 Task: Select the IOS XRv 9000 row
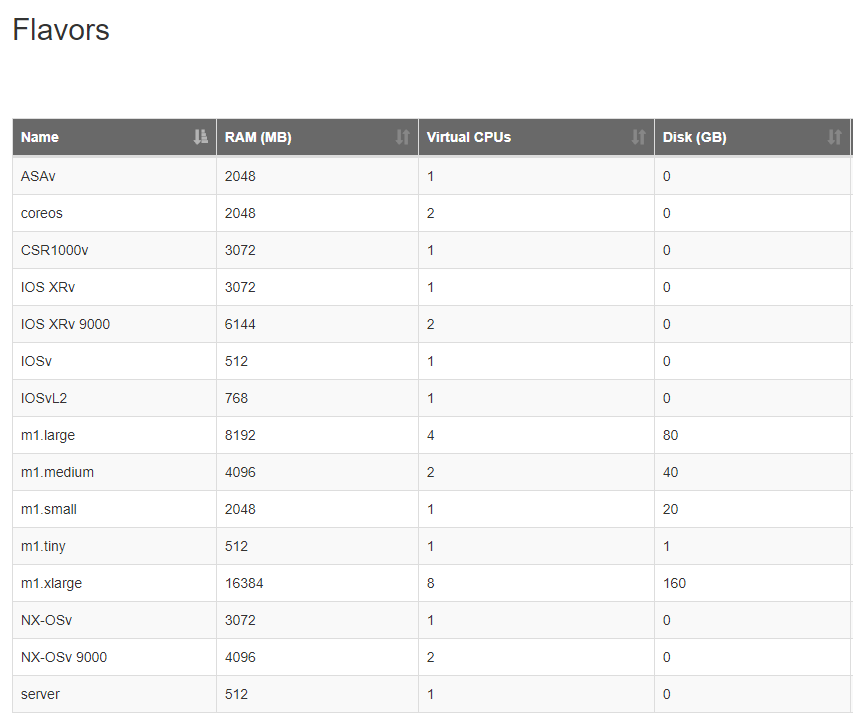click(x=432, y=324)
